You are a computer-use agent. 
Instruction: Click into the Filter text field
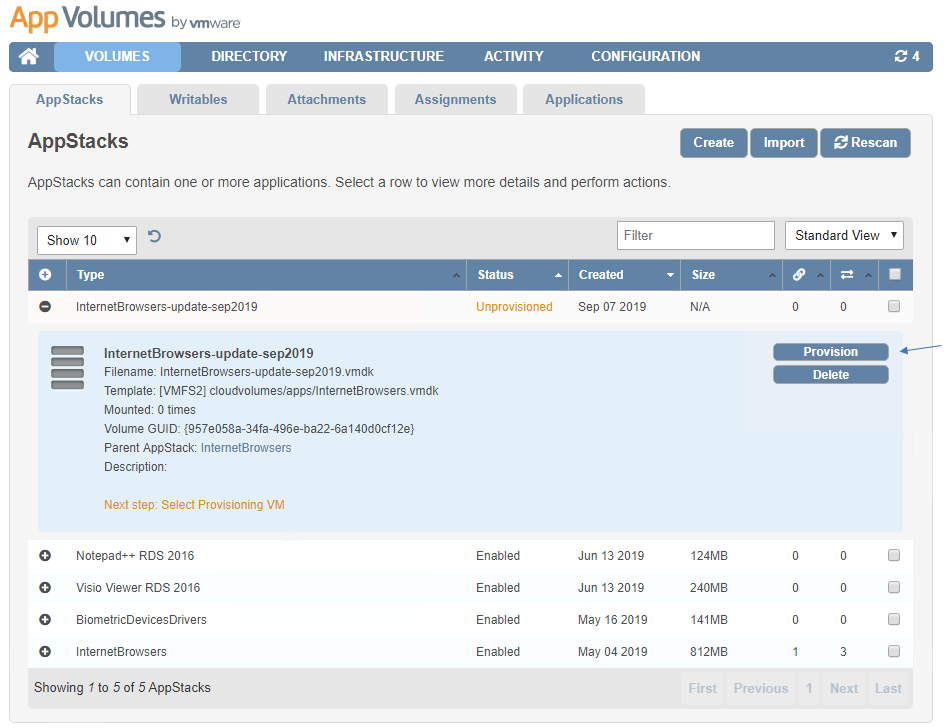coord(695,236)
